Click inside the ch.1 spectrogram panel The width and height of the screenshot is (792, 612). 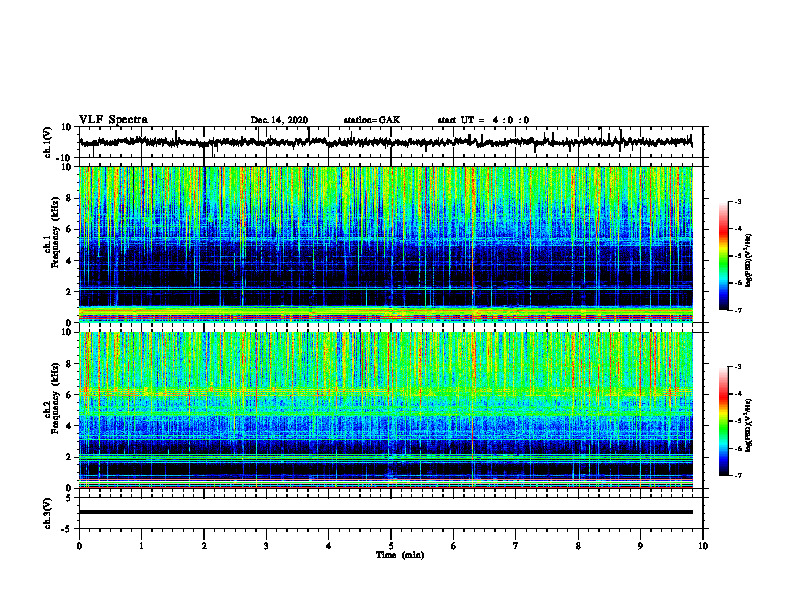coord(385,244)
